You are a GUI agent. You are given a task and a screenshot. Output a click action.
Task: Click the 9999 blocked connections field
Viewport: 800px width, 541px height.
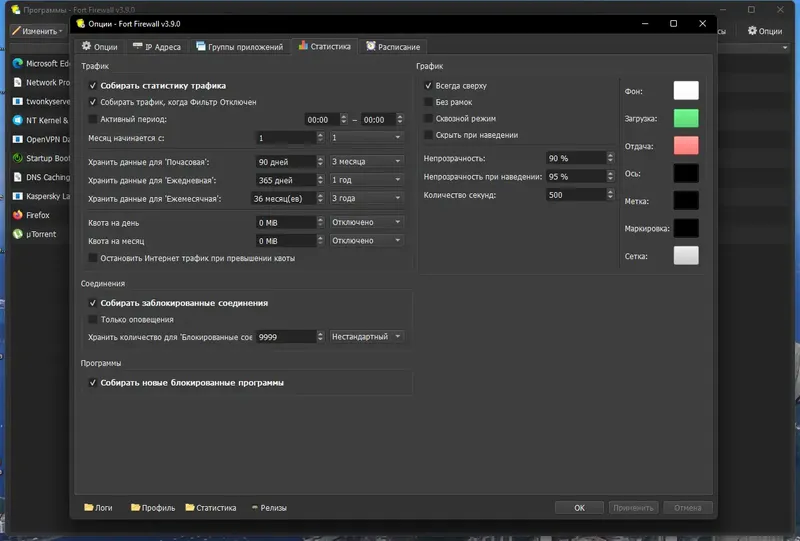[290, 336]
